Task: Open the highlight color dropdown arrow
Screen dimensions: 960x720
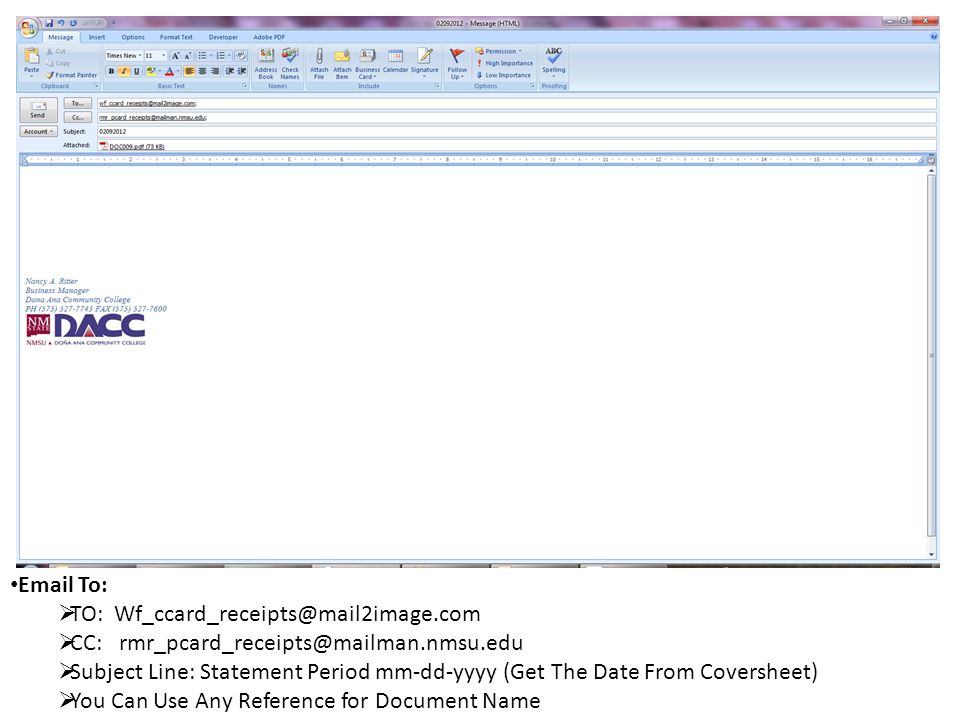Action: click(x=160, y=72)
